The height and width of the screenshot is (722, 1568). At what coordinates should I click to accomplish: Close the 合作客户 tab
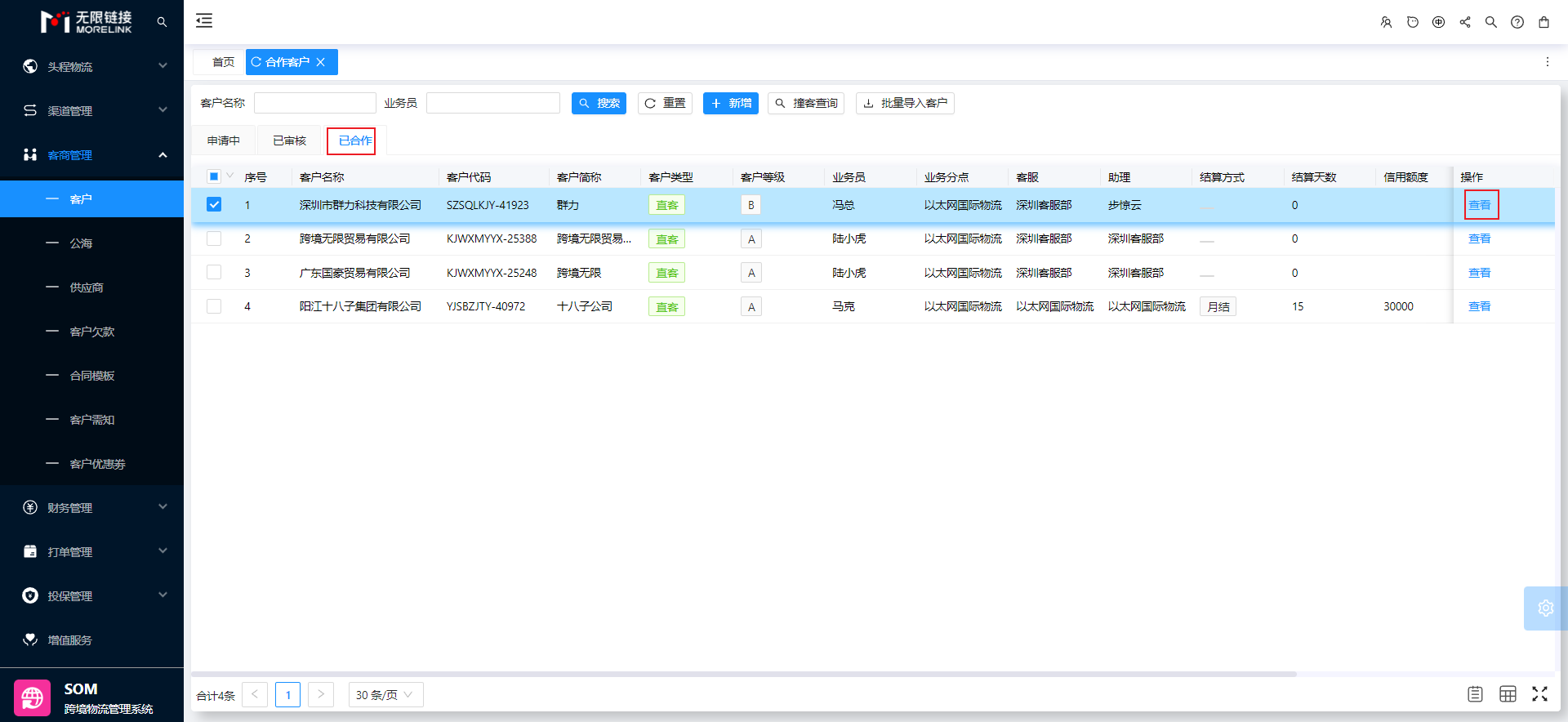[x=321, y=62]
